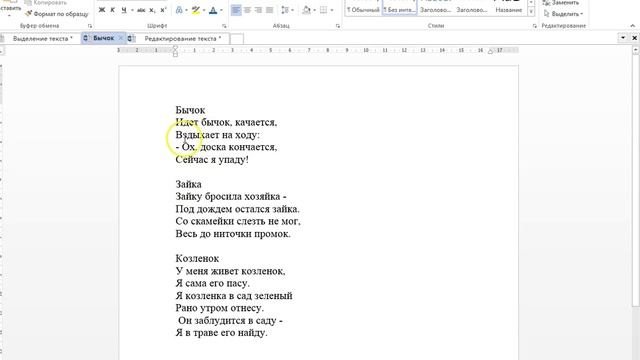
Task: Apply paragraph shading fill
Action: click(x=307, y=10)
